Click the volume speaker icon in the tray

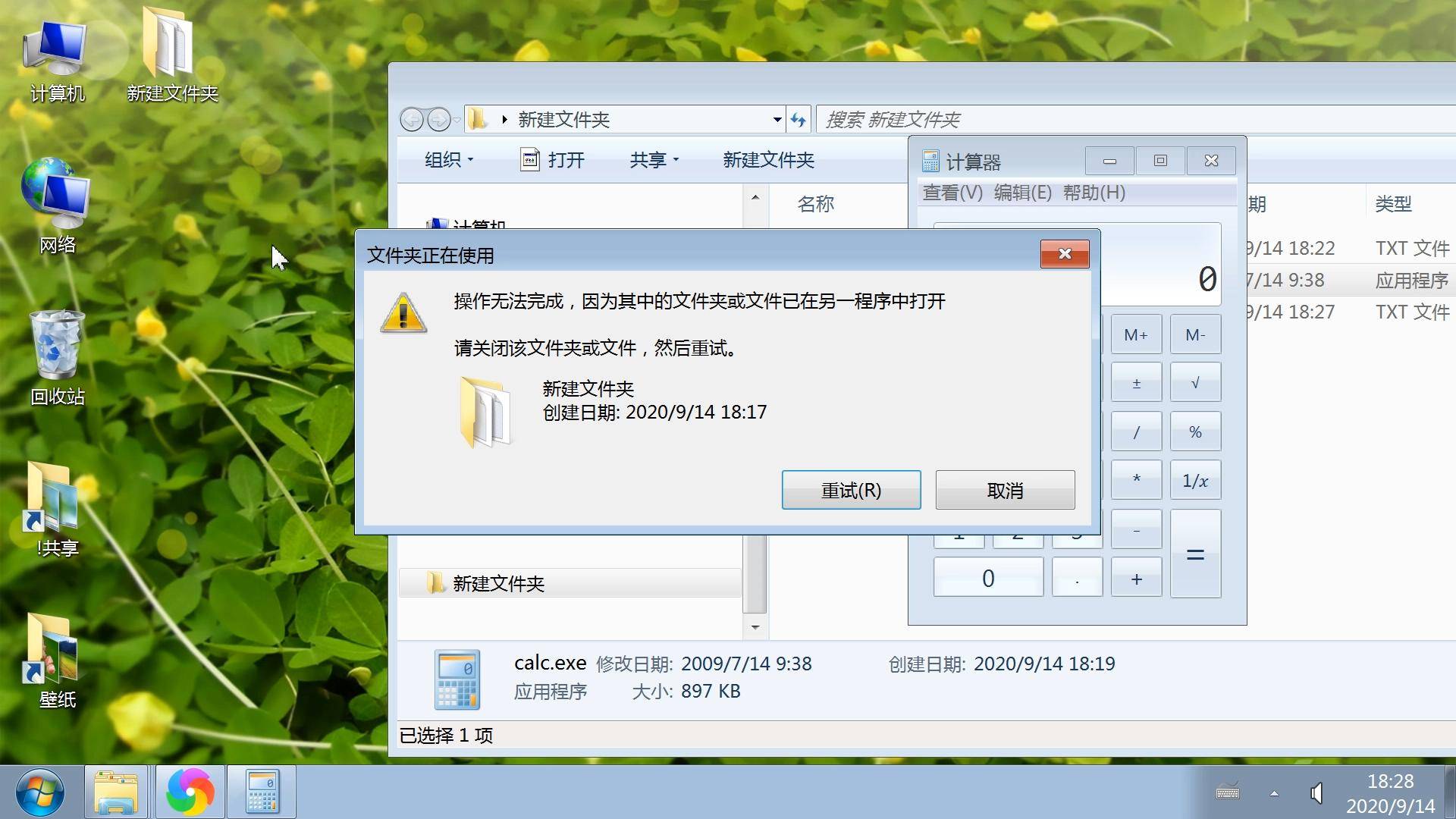[x=1316, y=792]
